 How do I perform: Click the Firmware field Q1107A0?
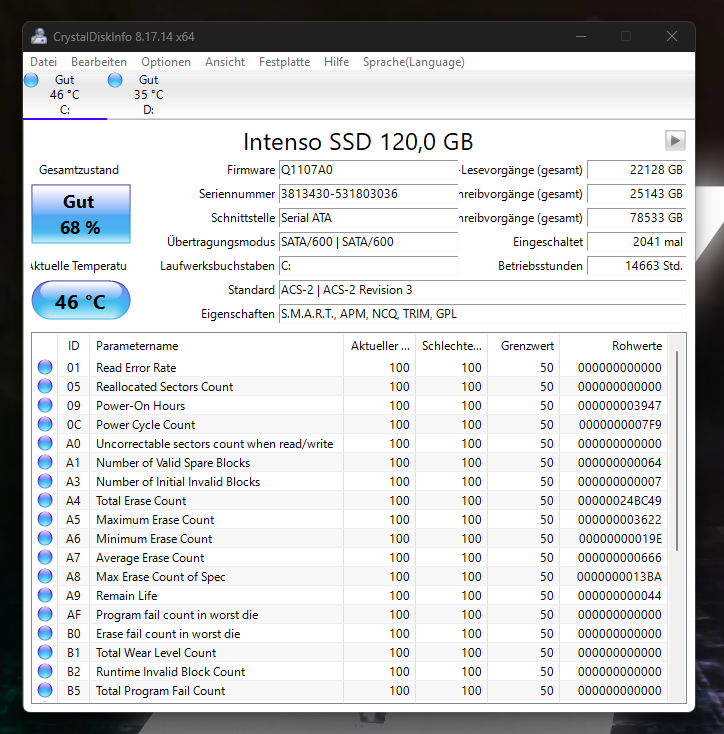368,170
